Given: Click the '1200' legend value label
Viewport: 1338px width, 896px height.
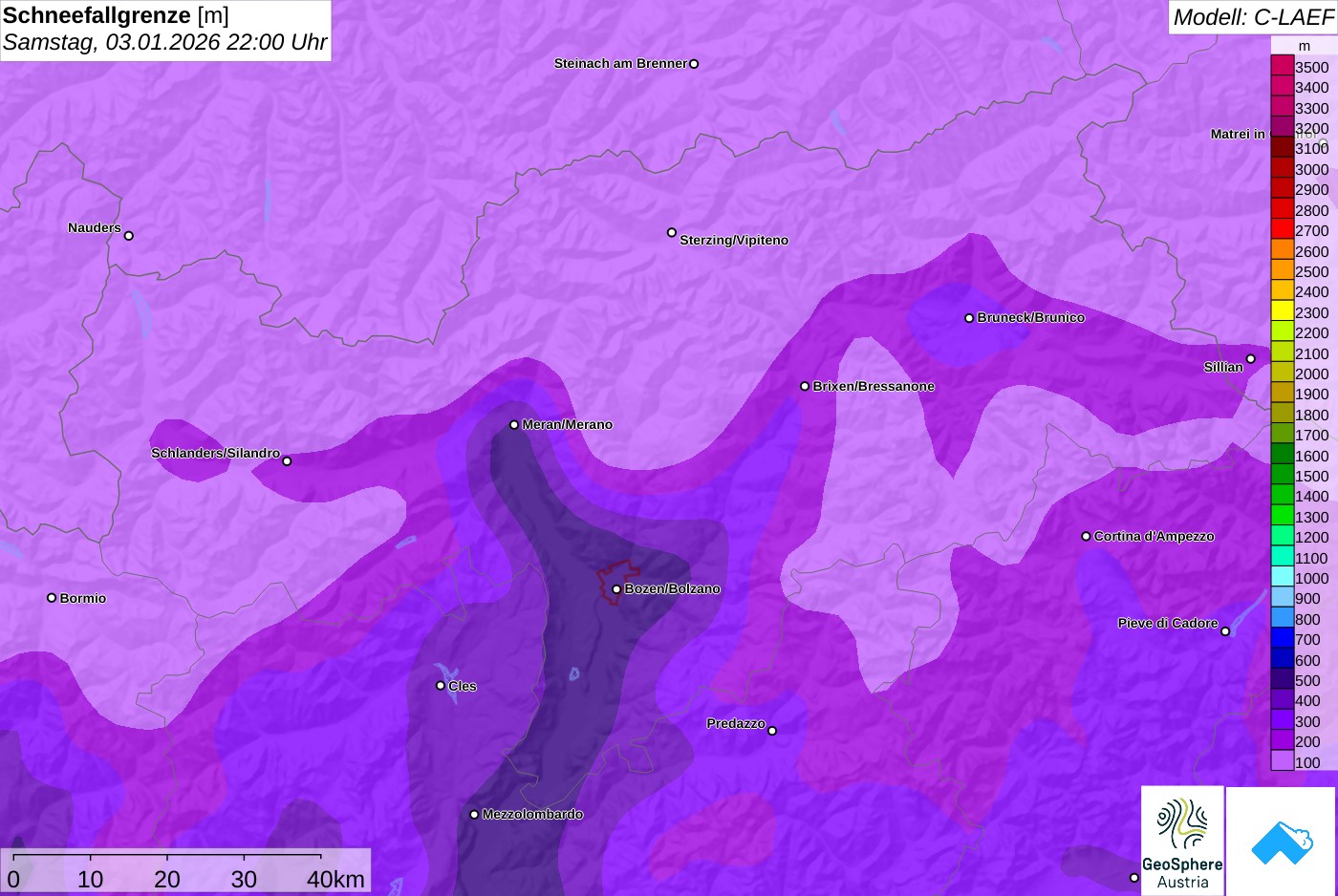Looking at the screenshot, I should (x=1311, y=537).
